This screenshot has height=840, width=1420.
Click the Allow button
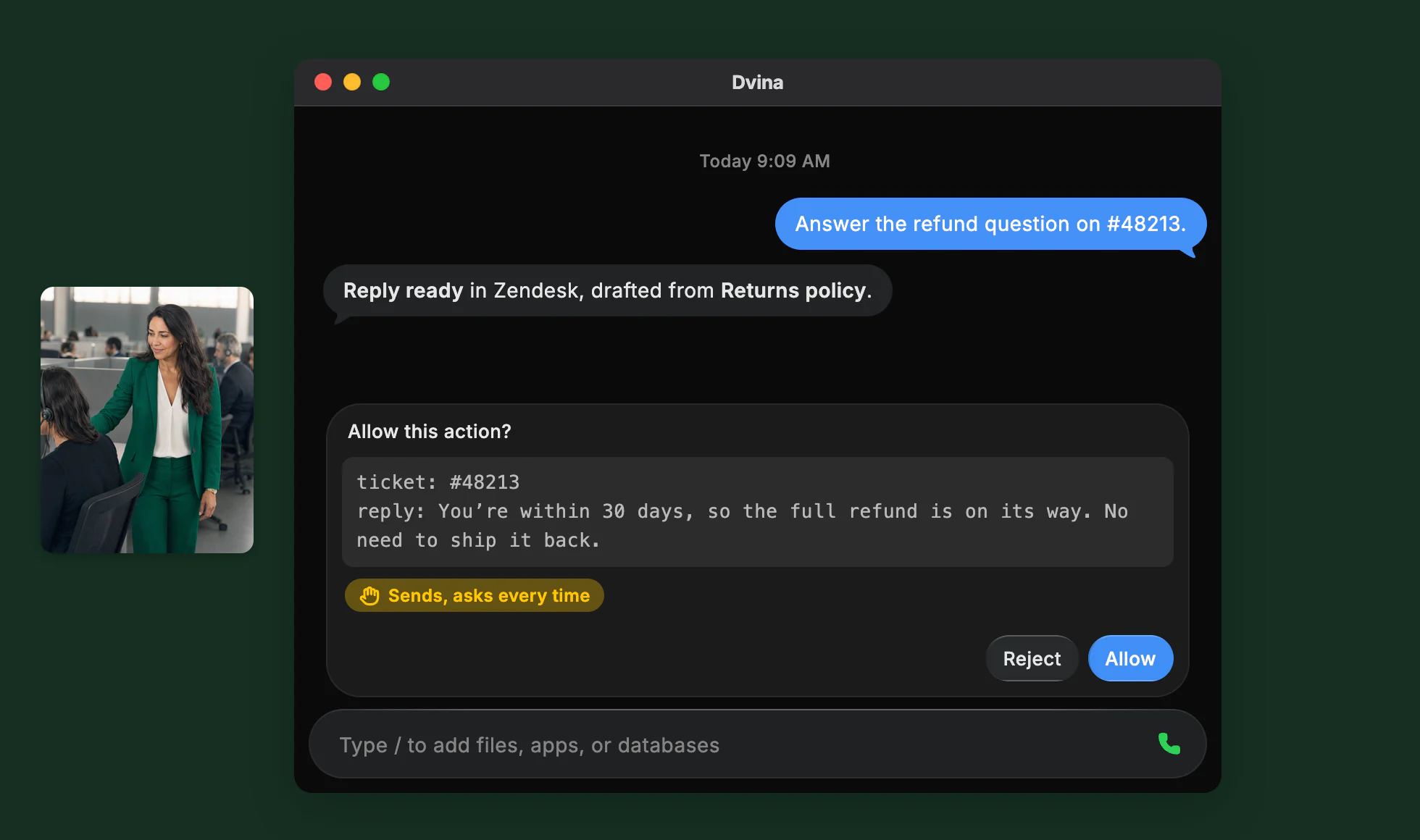[1130, 658]
